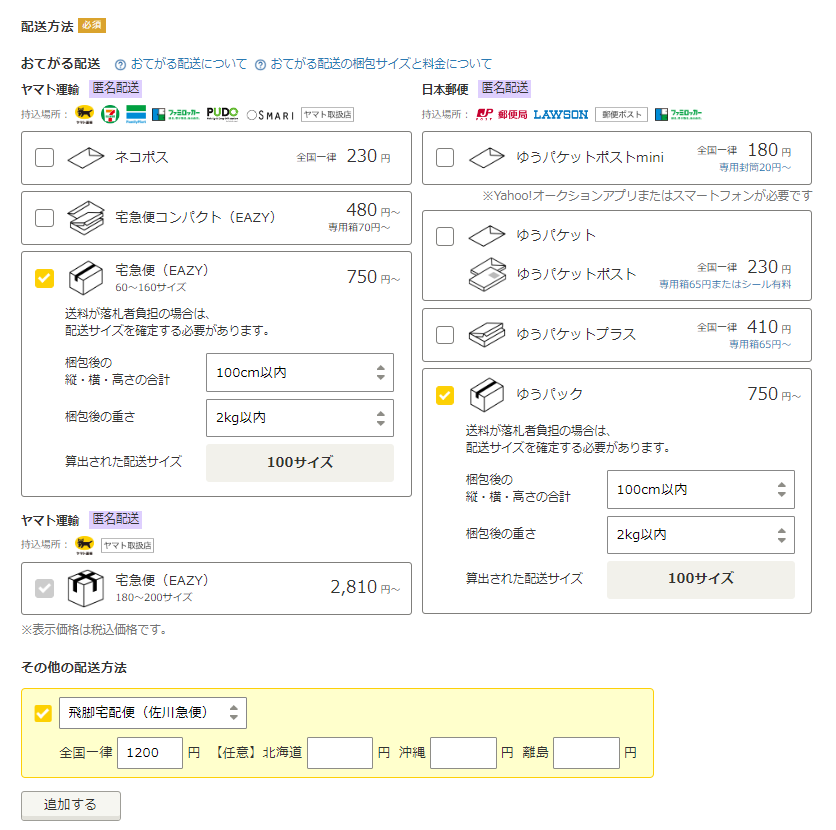Open おてがる配送の梱包サイズと料金について link
Image resolution: width=836 pixels, height=830 pixels.
[380, 64]
